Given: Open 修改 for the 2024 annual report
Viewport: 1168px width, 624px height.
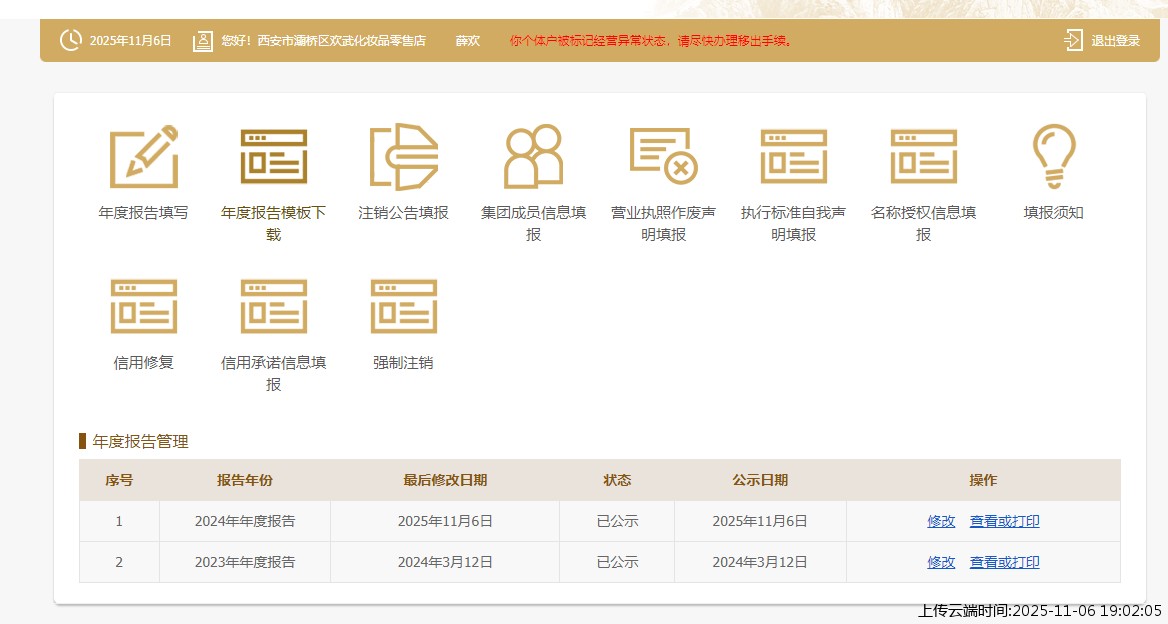Looking at the screenshot, I should 939,521.
